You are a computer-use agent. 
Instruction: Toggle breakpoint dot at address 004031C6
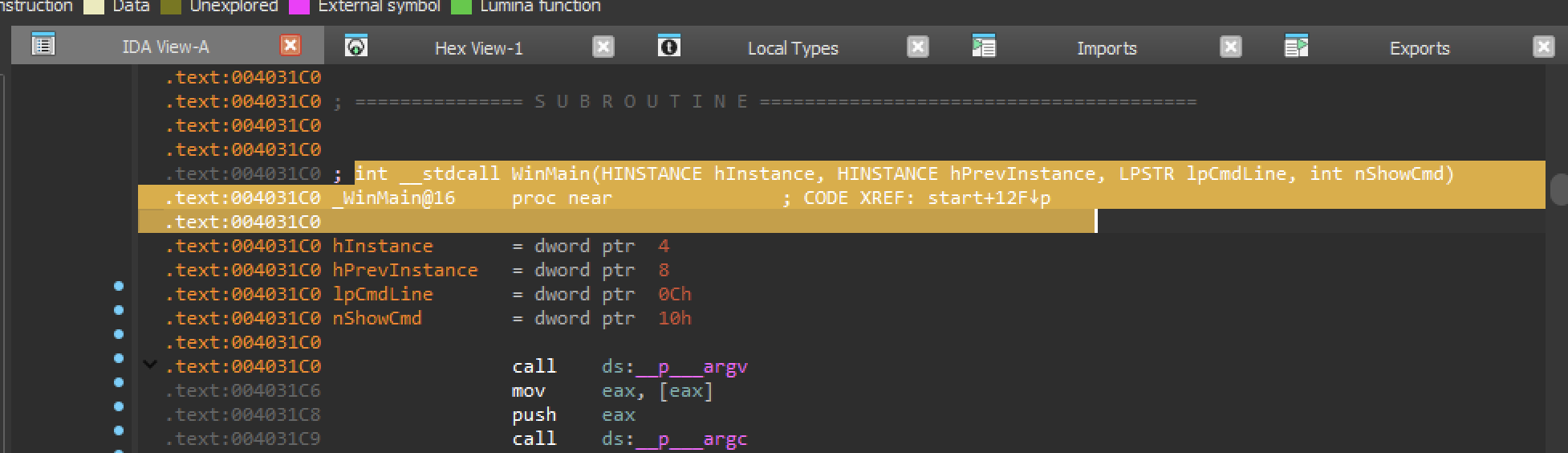pos(119,382)
